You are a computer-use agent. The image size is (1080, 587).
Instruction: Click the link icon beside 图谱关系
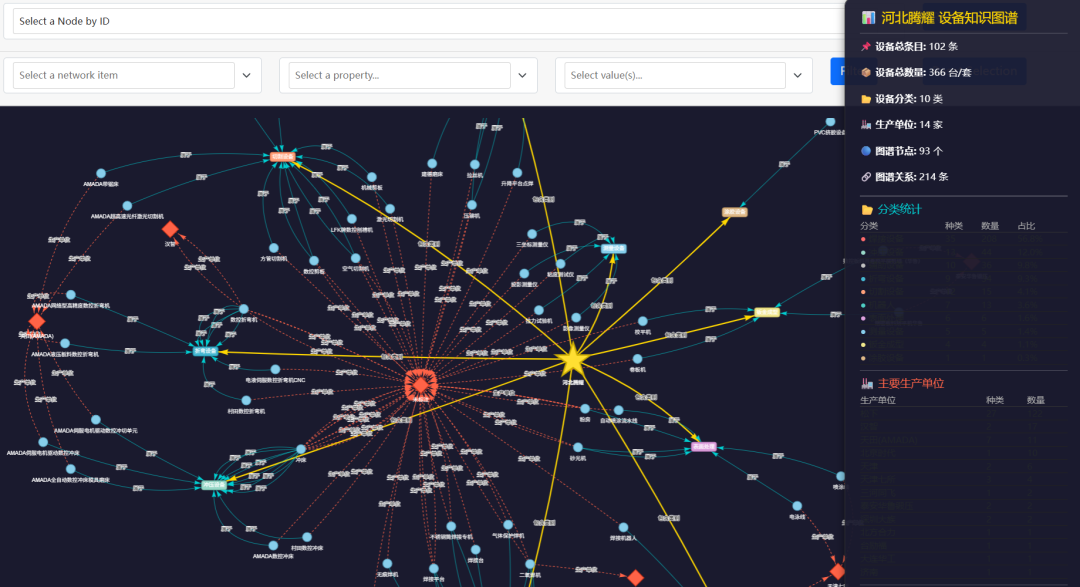tap(866, 177)
